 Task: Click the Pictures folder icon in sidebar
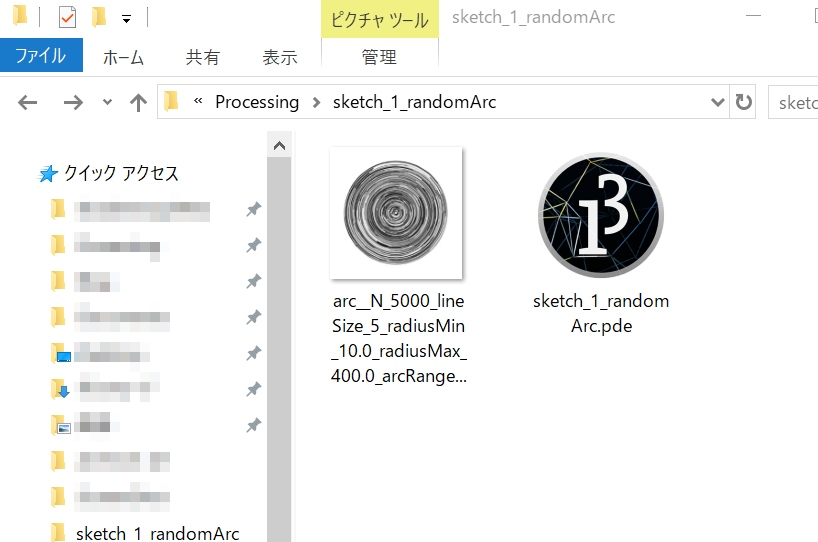tap(61, 425)
